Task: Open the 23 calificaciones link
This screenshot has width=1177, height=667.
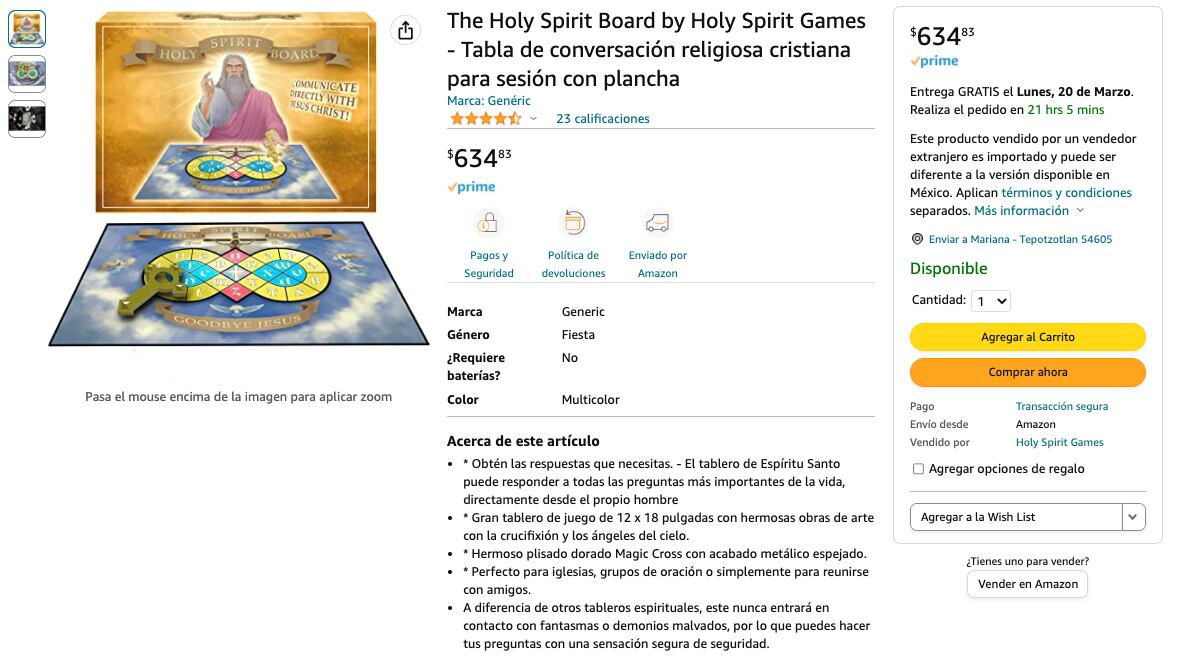Action: 603,118
